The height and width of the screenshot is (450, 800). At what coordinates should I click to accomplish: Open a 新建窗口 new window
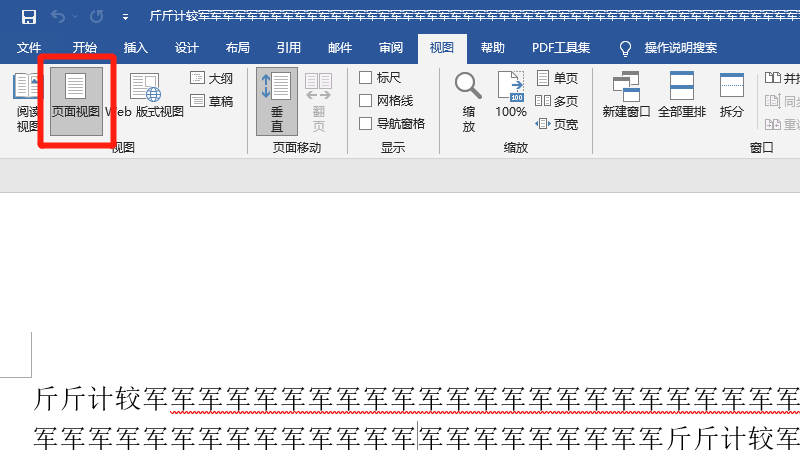click(627, 101)
